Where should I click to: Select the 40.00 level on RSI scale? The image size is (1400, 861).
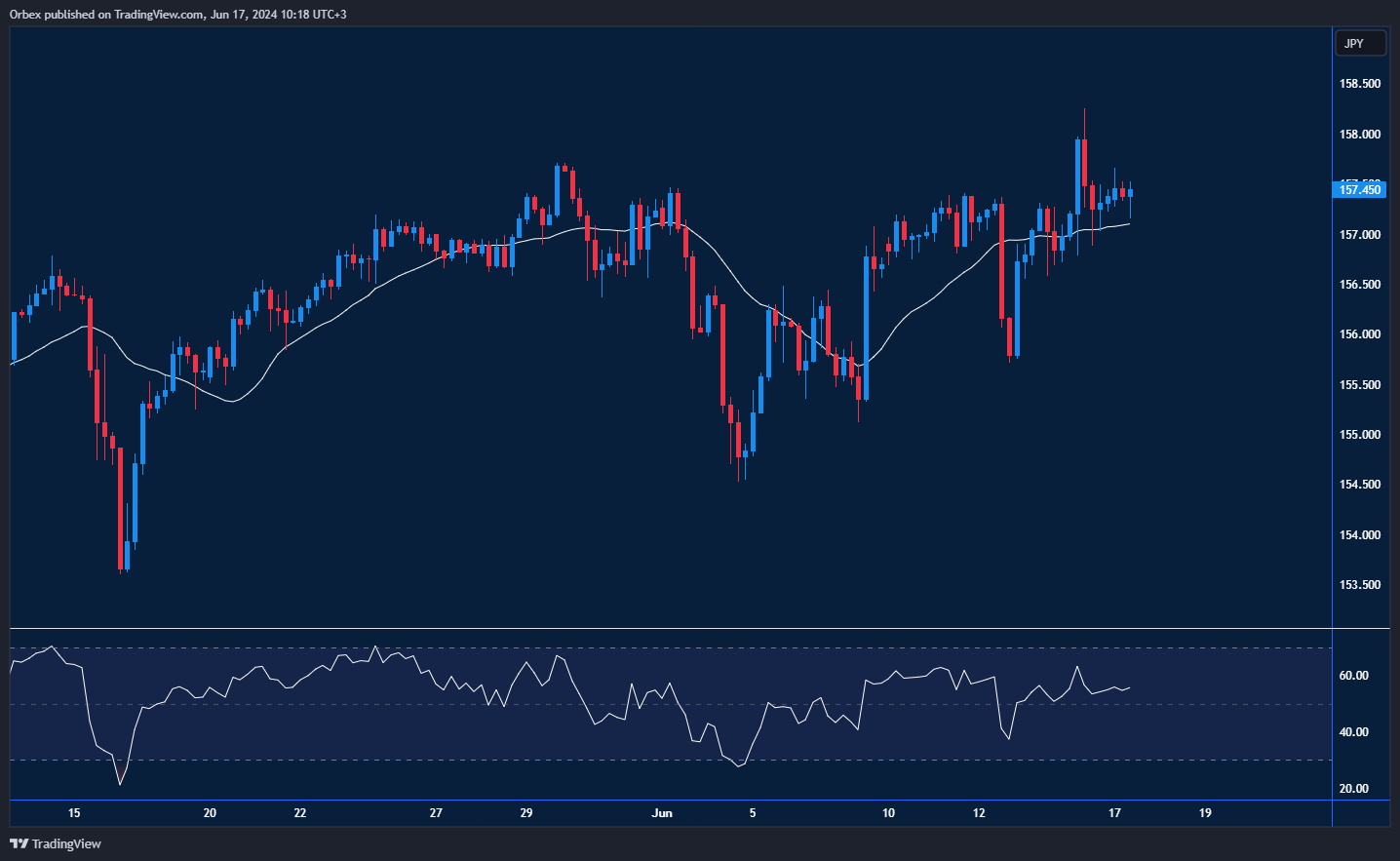click(1353, 731)
